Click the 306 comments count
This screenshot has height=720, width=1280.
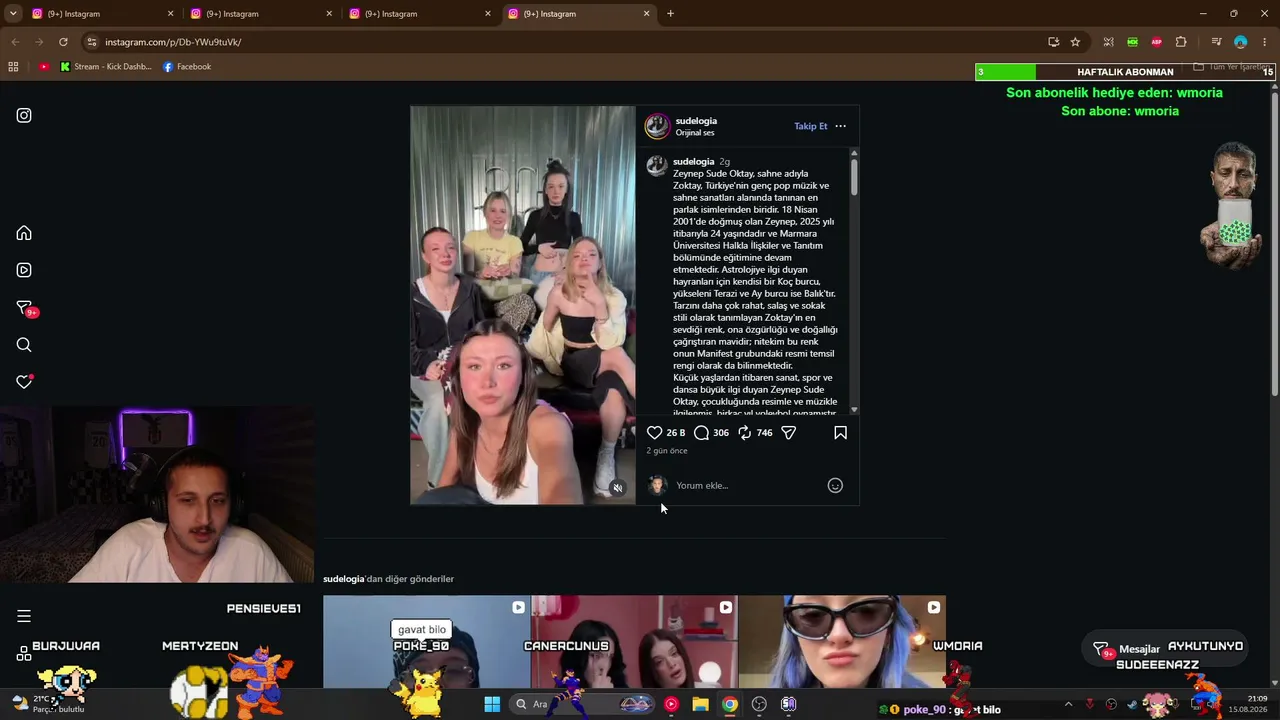(x=721, y=433)
